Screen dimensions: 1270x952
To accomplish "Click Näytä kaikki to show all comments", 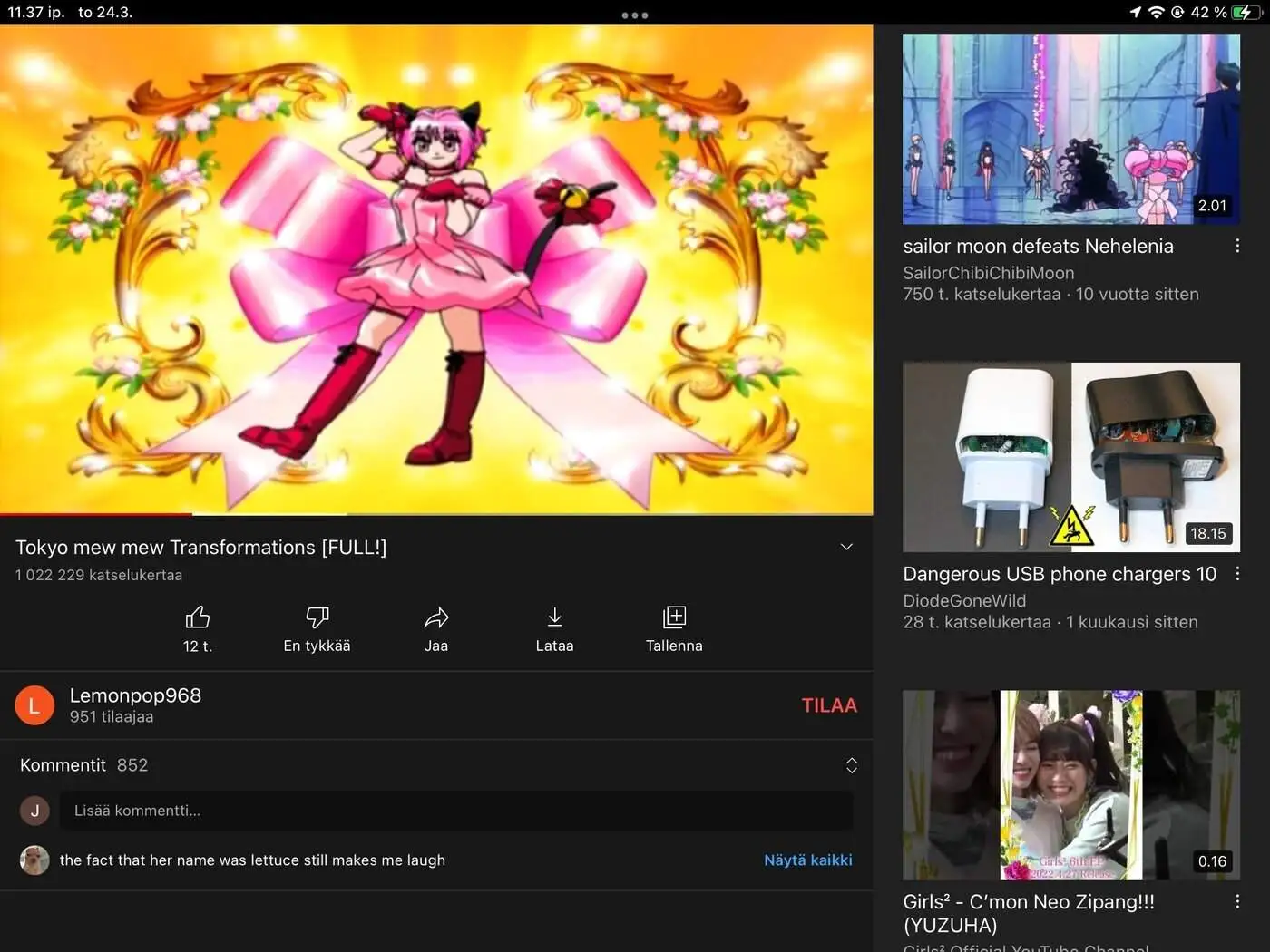I will [x=807, y=860].
